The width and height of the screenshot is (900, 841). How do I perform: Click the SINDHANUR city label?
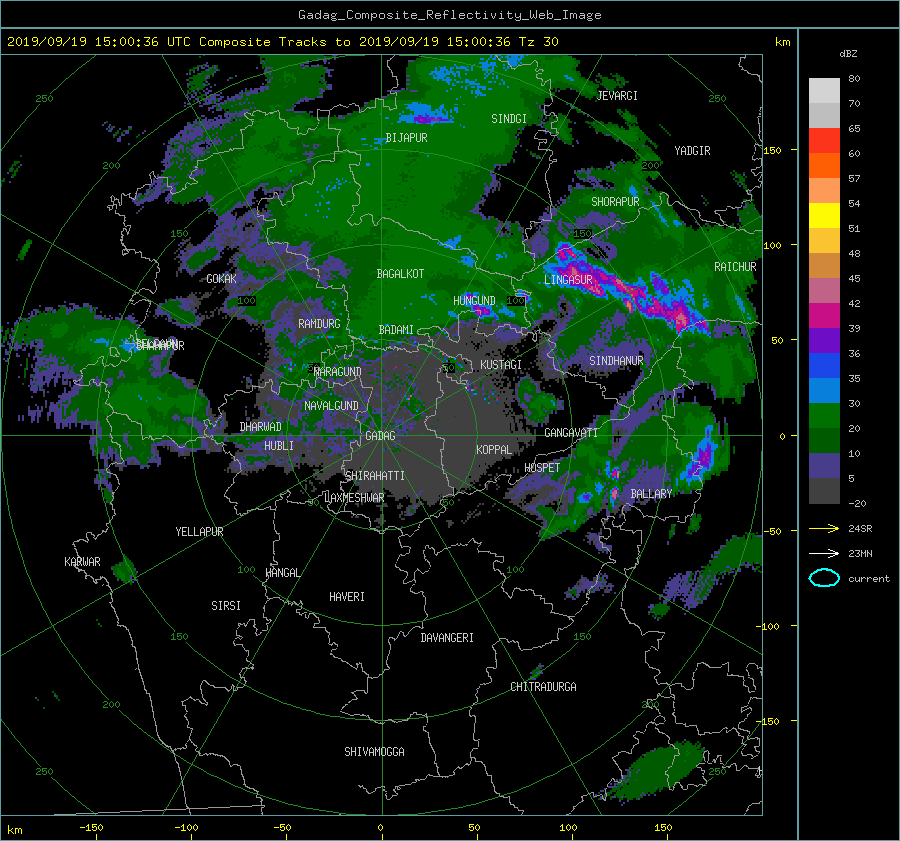point(616,361)
